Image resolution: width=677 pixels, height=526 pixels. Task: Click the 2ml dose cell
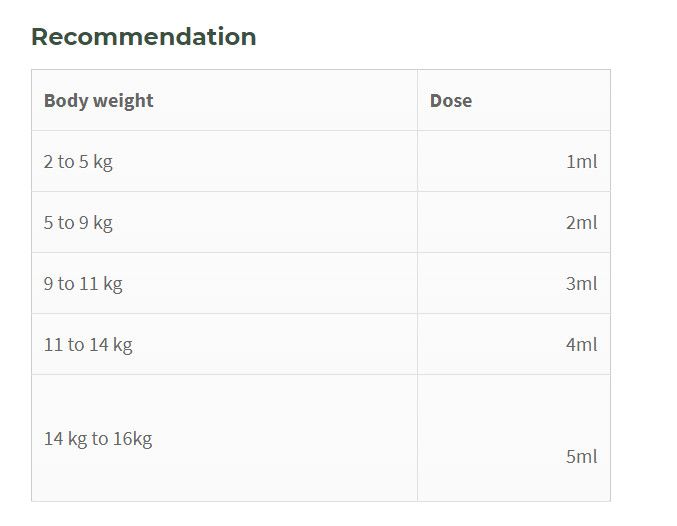click(514, 222)
